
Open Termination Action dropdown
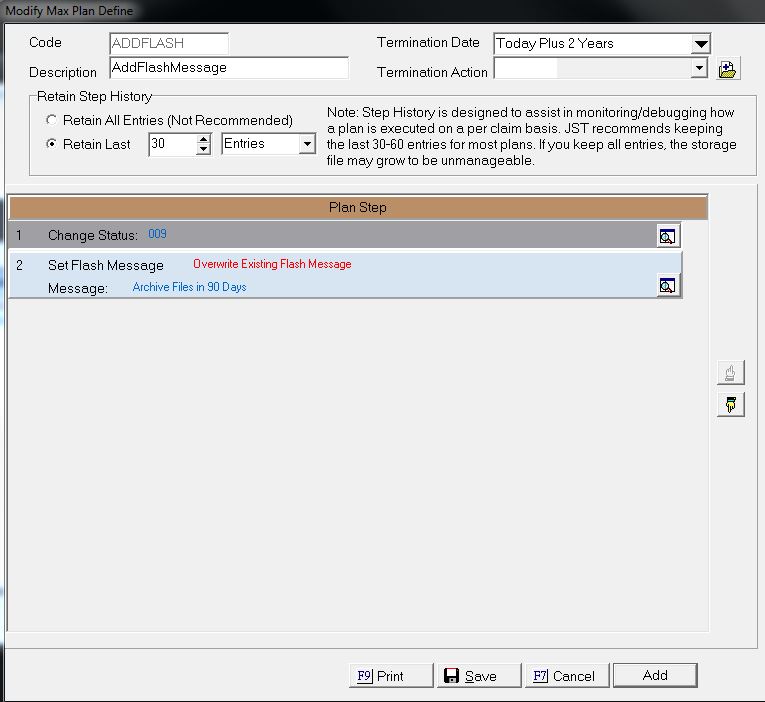(x=699, y=68)
